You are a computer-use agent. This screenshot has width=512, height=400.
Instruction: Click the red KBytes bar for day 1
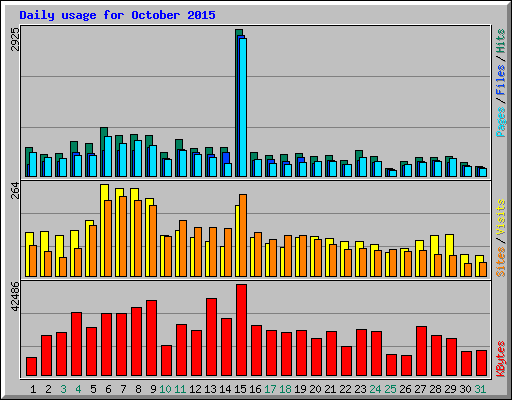[x=31, y=366]
